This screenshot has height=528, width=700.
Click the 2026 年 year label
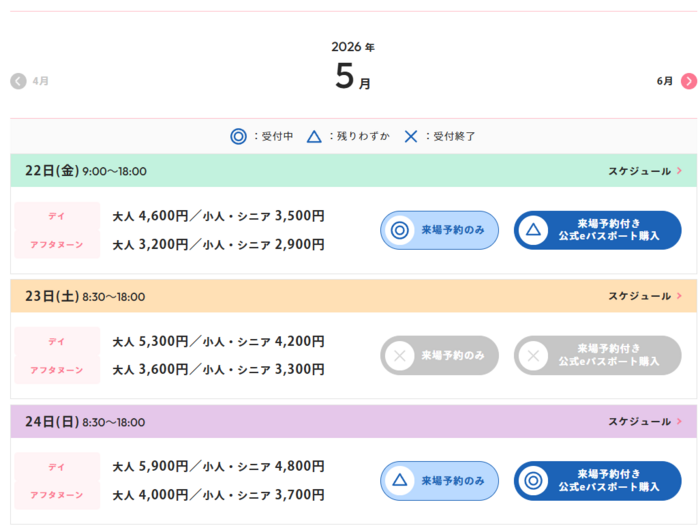point(353,47)
